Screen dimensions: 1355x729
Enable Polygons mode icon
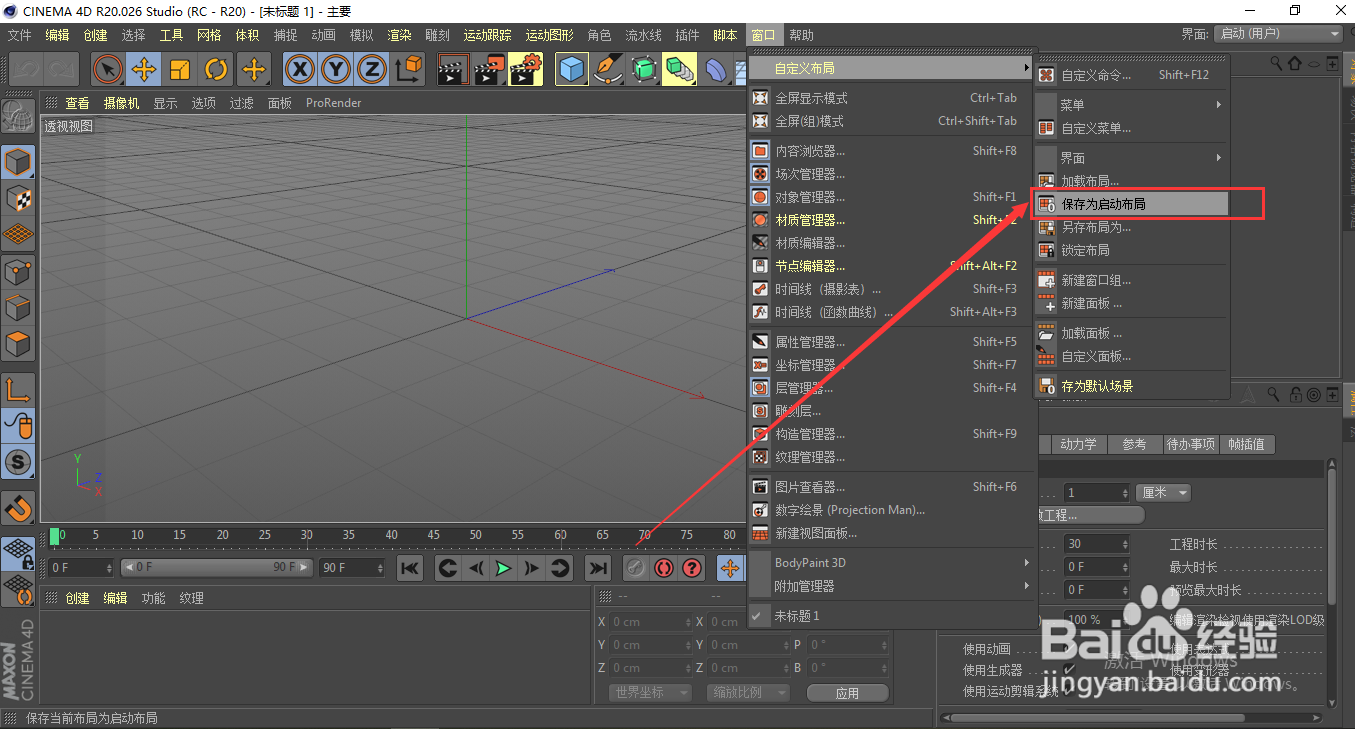(x=19, y=343)
